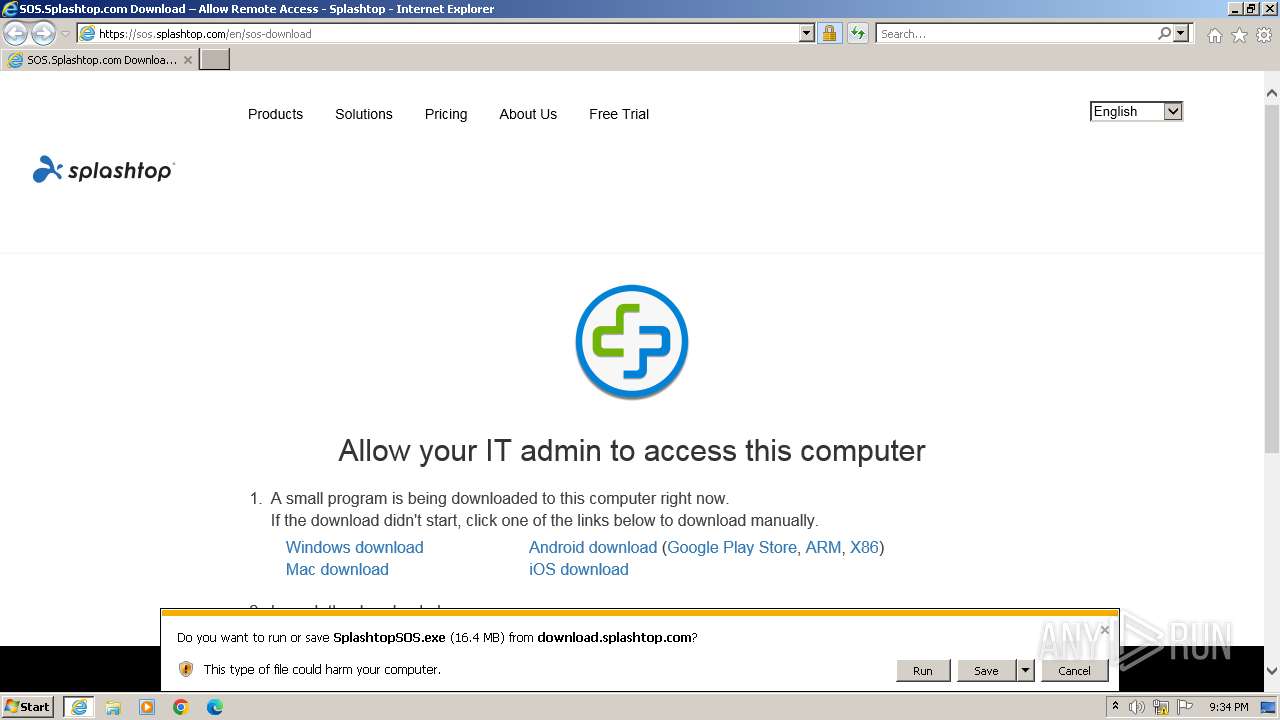Click the volume speaker tray icon
1280x720 pixels.
coord(1137,707)
